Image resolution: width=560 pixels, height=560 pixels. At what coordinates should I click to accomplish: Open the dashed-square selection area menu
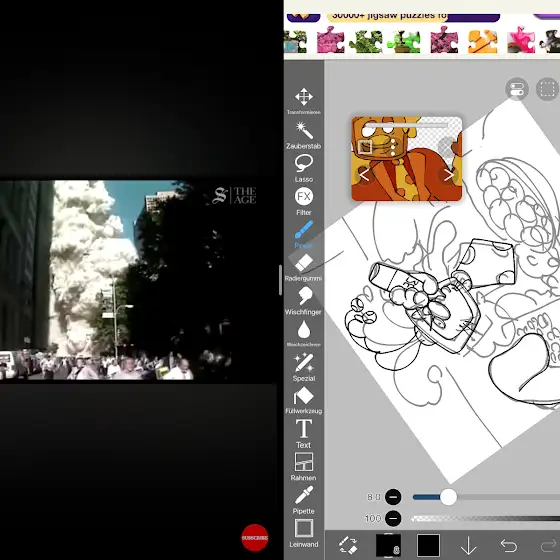548,89
